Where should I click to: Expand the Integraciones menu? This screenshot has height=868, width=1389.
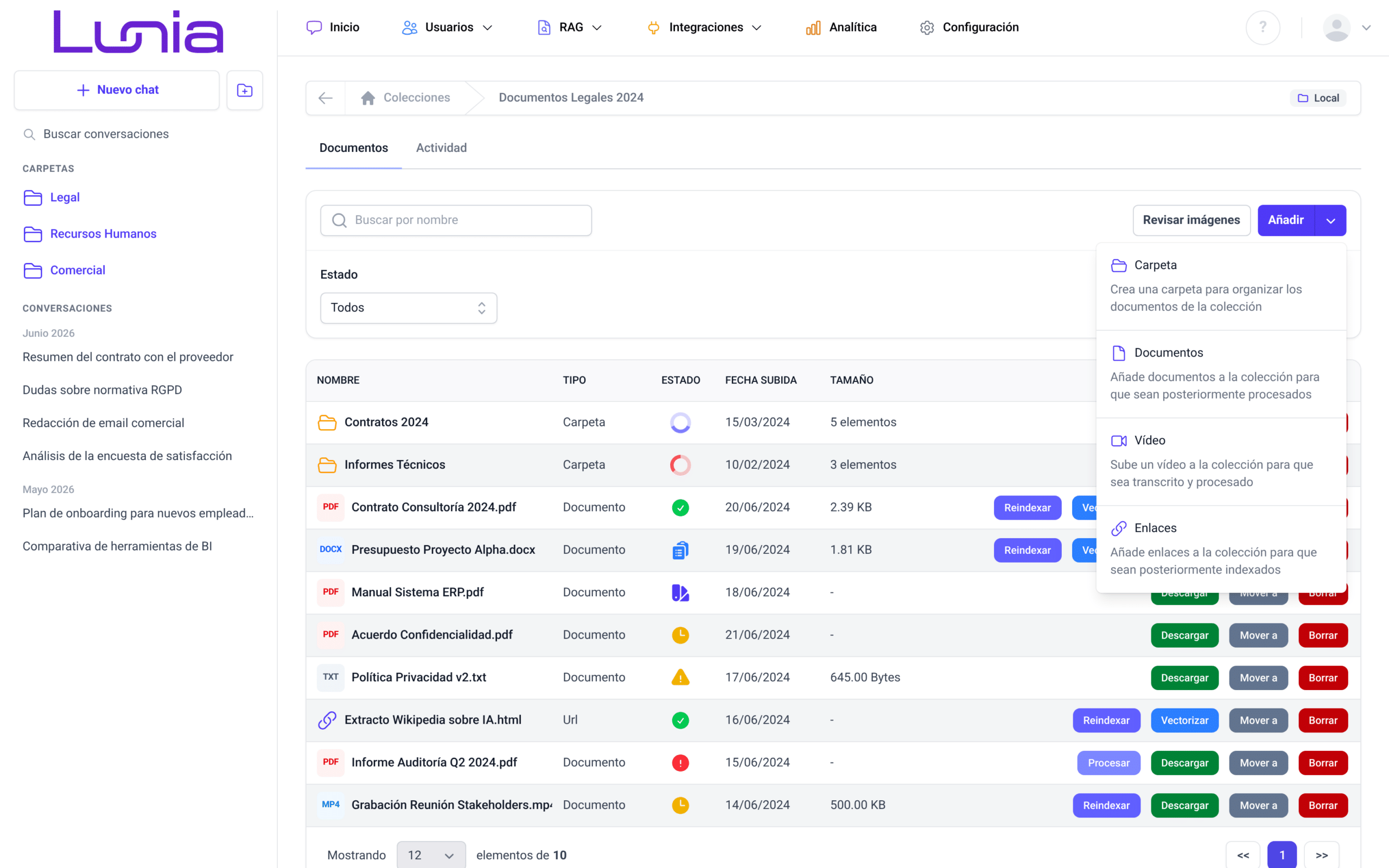[x=704, y=28]
